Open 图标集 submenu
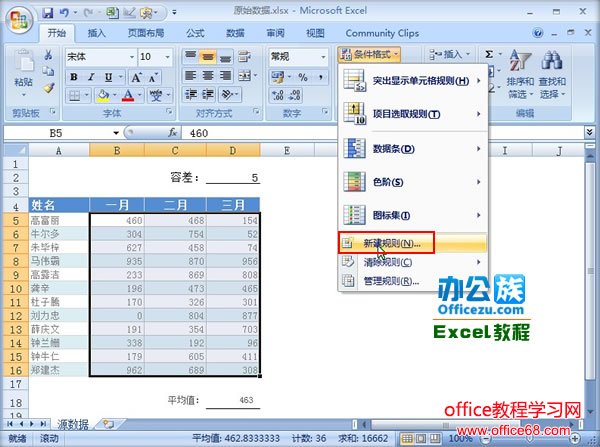Viewport: 600px width, 447px height. click(412, 215)
